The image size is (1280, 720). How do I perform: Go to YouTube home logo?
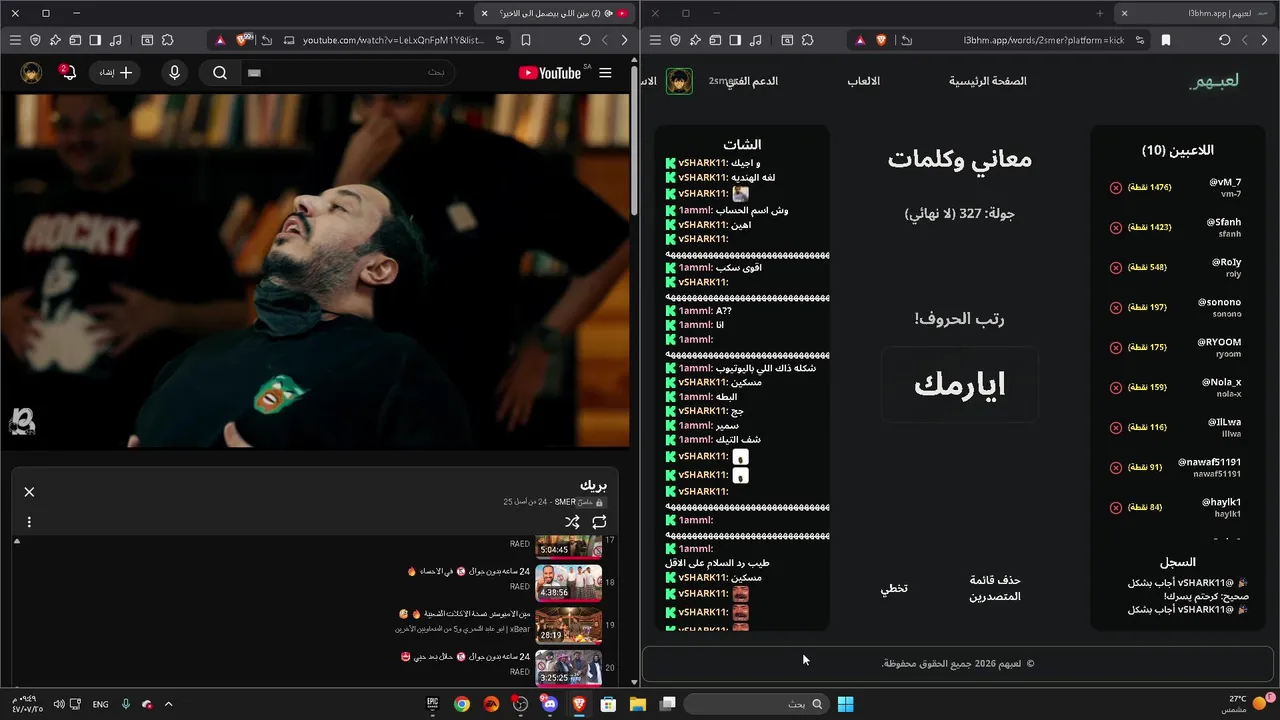click(555, 73)
